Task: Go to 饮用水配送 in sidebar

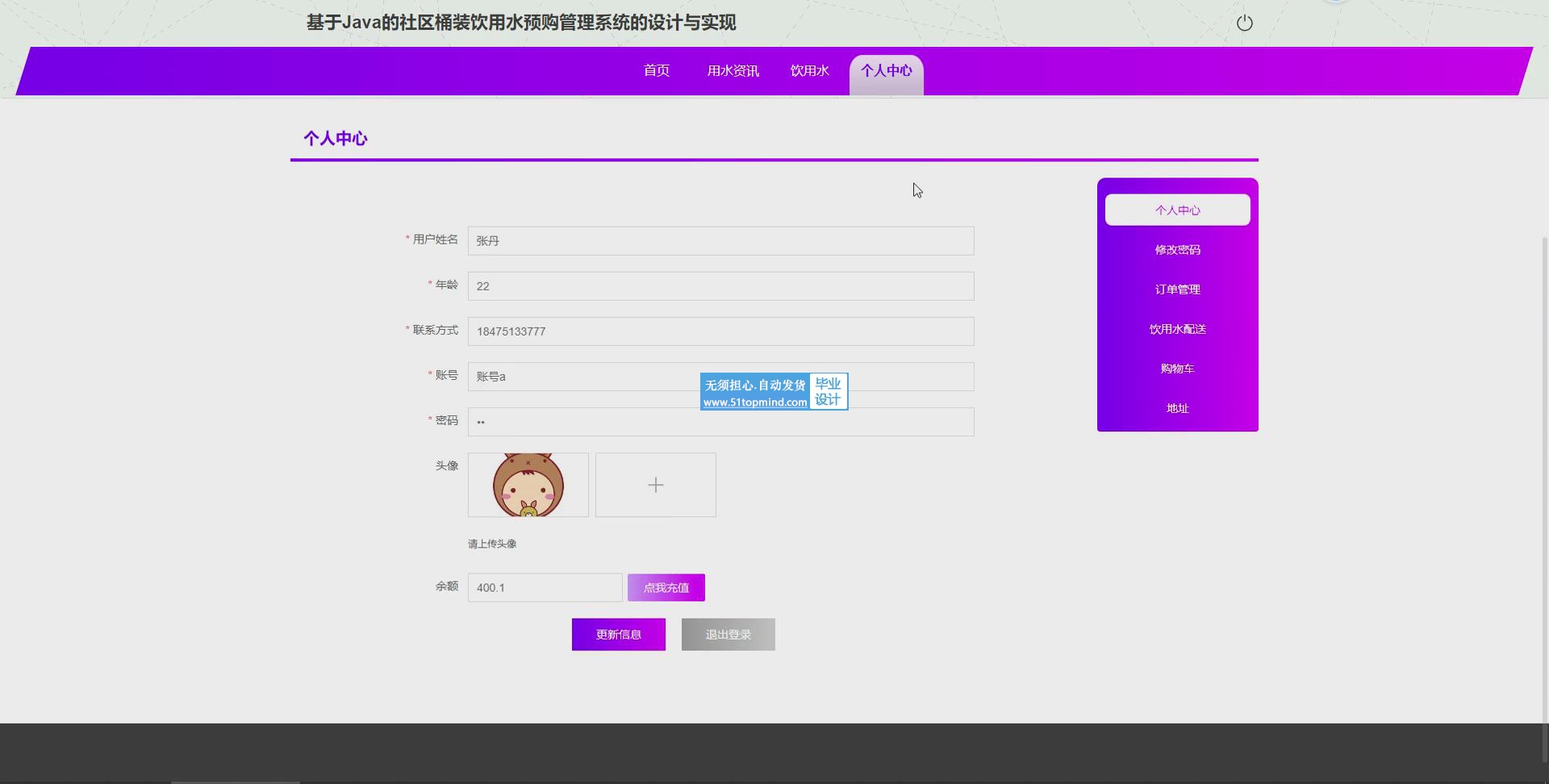Action: pyautogui.click(x=1177, y=329)
